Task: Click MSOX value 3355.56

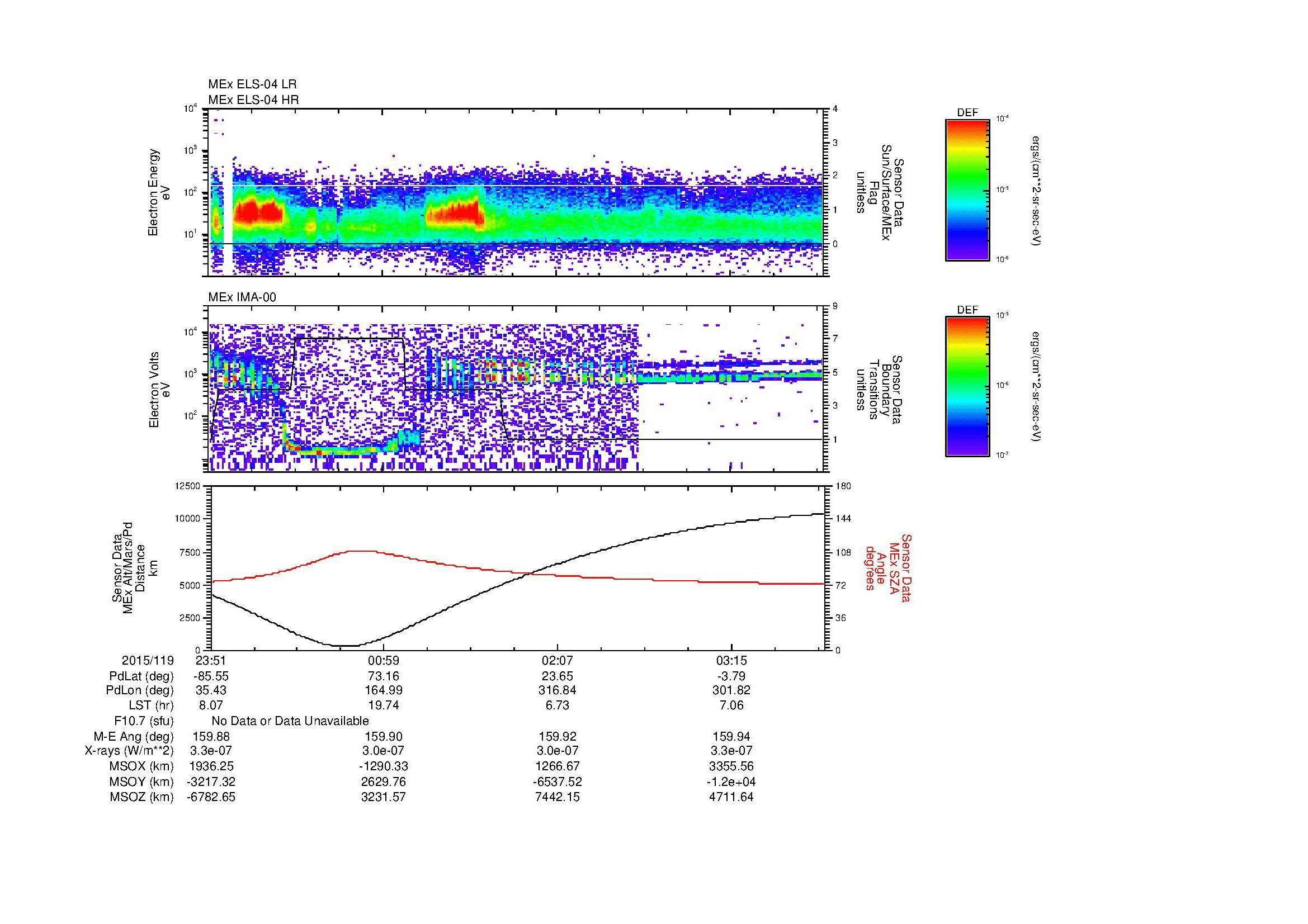Action: click(731, 766)
